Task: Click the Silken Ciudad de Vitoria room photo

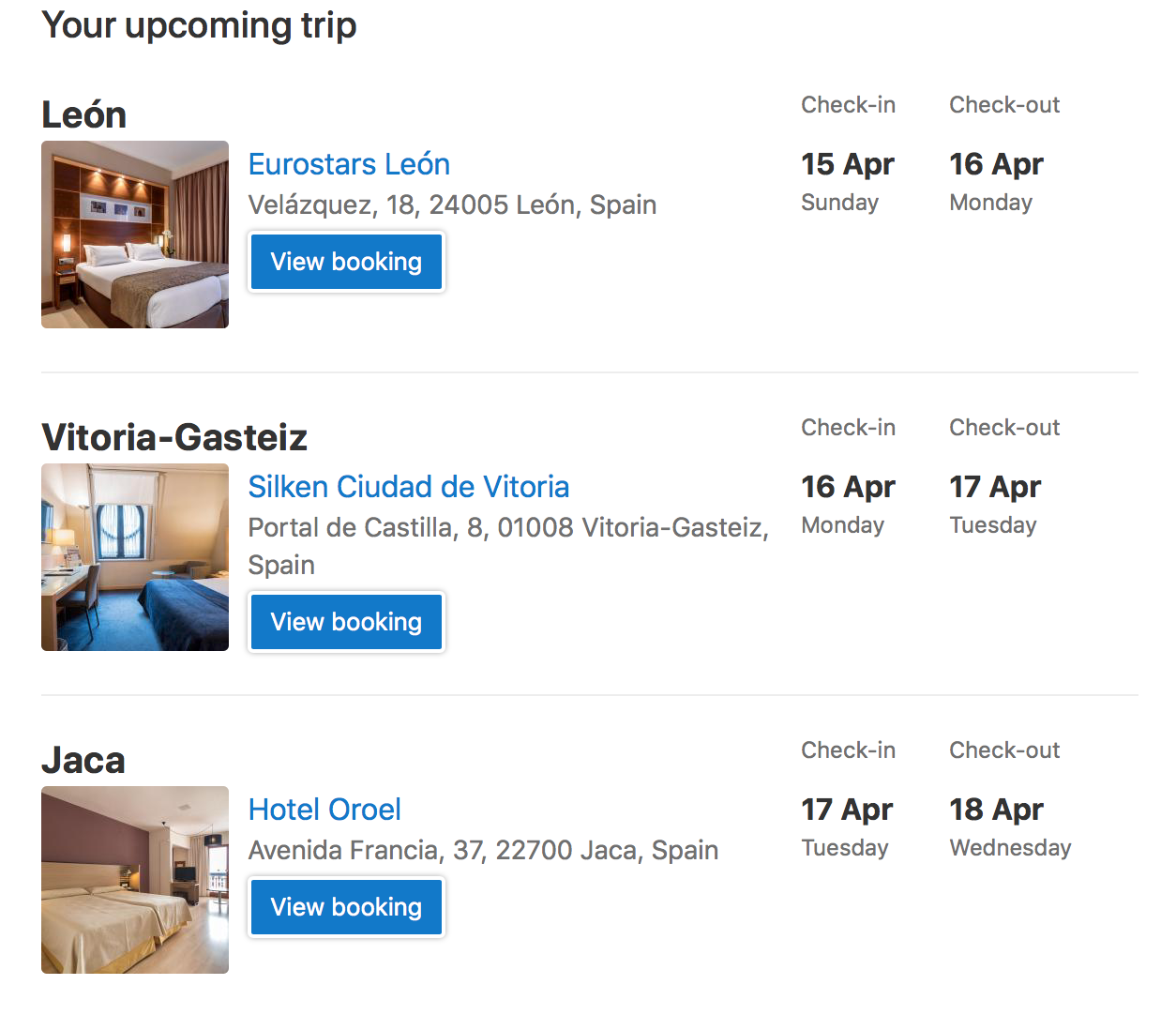Action: 135,557
